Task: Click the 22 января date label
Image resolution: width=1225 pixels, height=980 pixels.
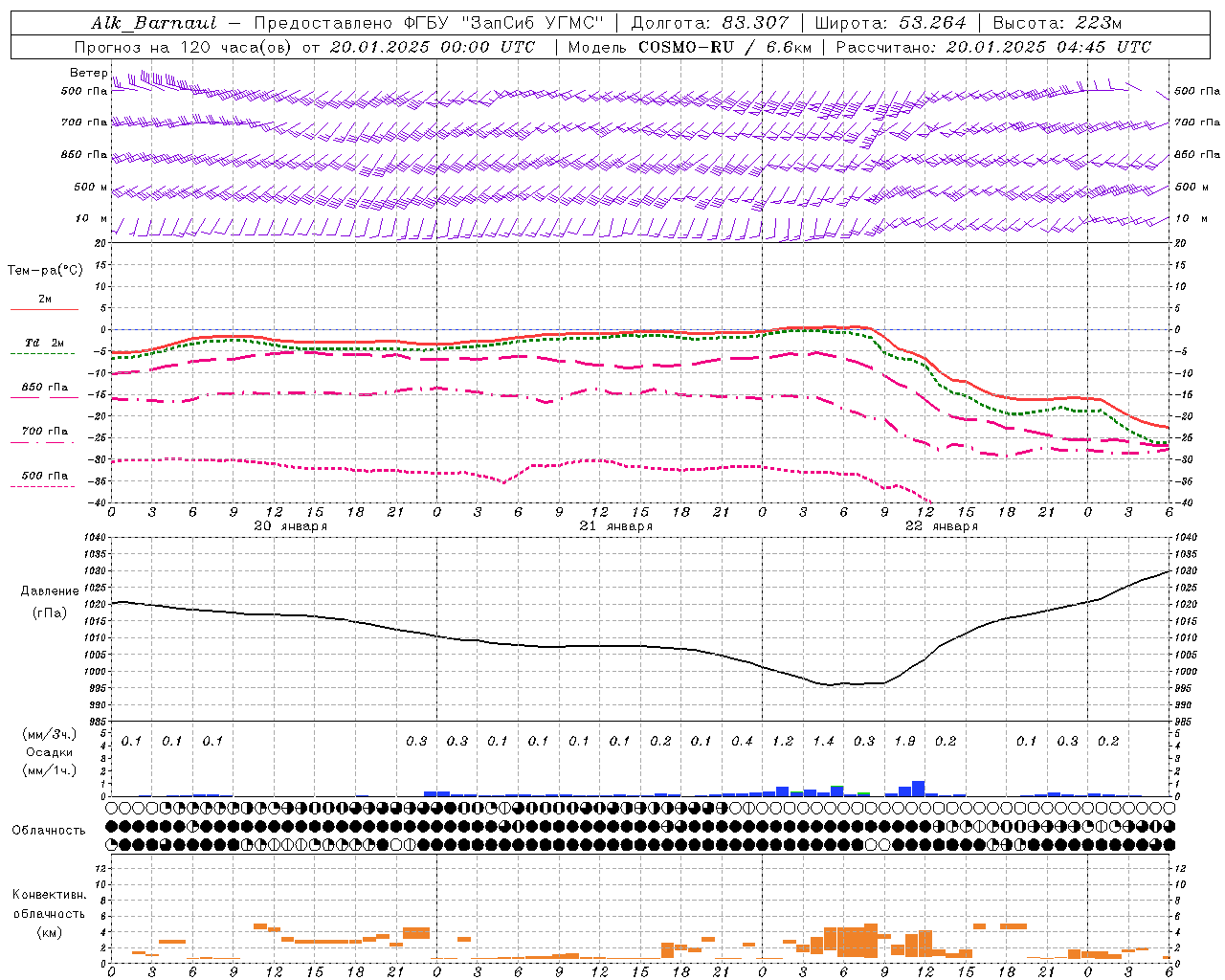Action: click(x=941, y=526)
